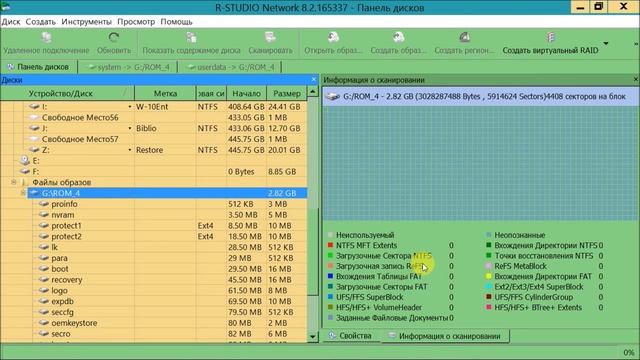The width and height of the screenshot is (640, 360).
Task: Click the para partition icon
Action: pyautogui.click(x=44, y=258)
